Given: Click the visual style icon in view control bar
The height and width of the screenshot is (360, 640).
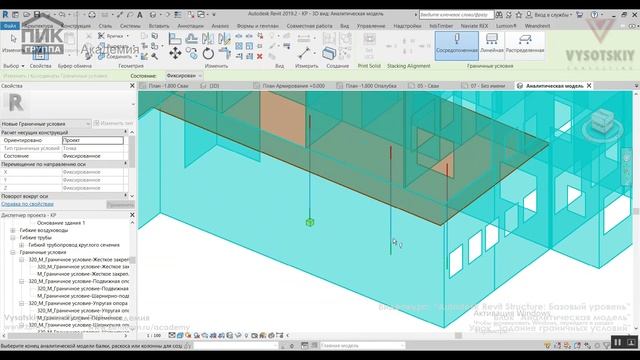Looking at the screenshot, I should click(180, 335).
